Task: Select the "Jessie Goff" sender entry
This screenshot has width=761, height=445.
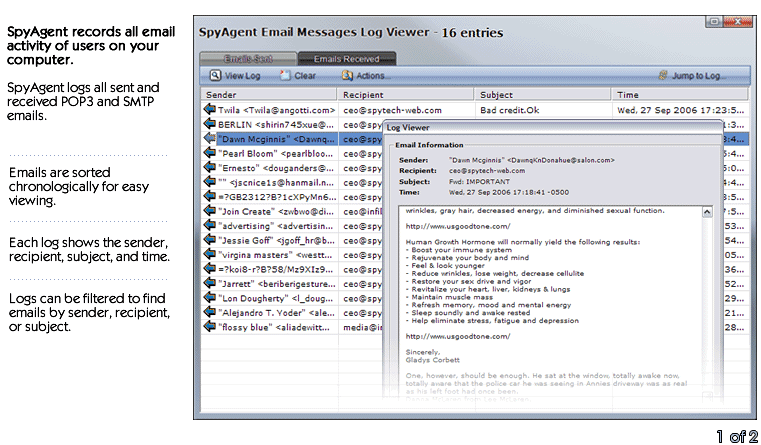Action: click(x=276, y=241)
